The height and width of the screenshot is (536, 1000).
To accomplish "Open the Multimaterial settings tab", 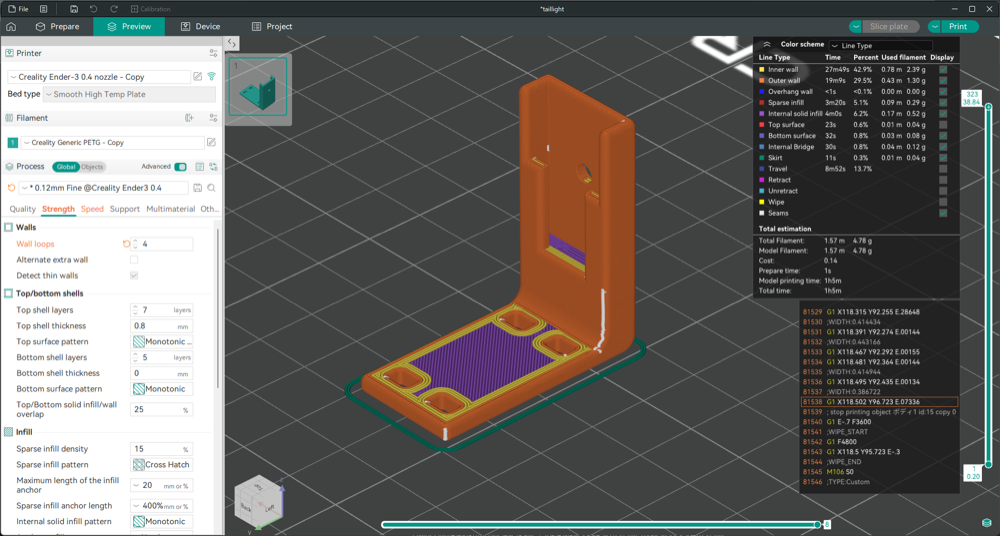I will click(x=170, y=209).
